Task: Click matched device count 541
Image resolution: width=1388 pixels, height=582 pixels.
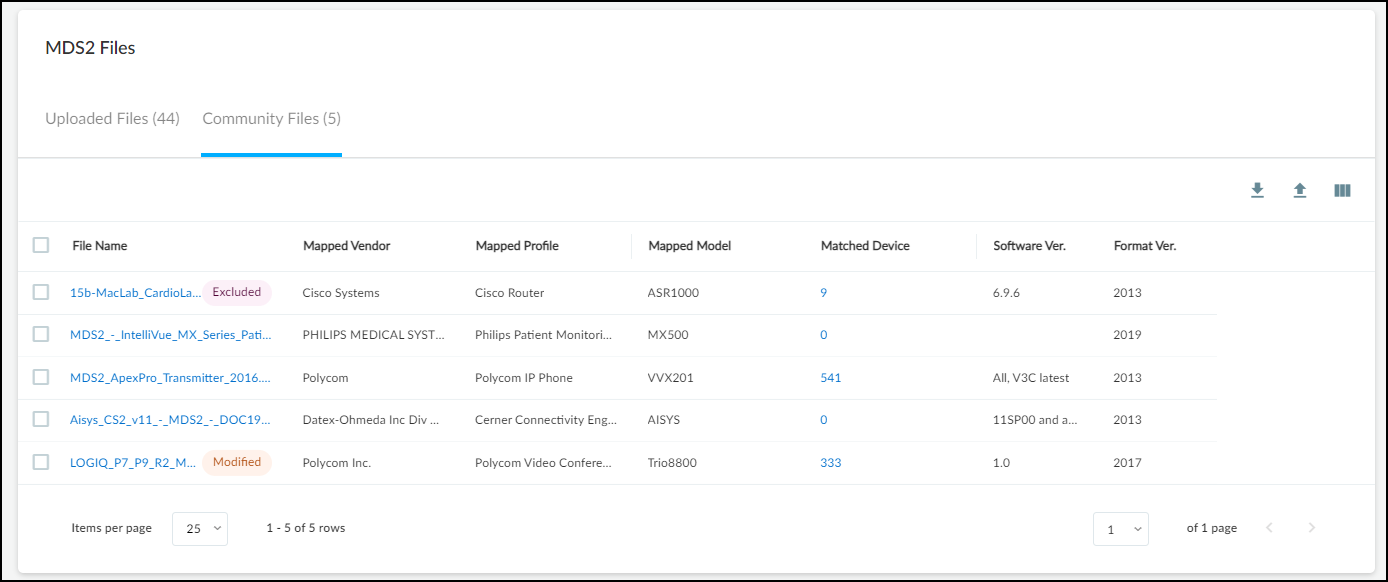Action: pos(830,378)
